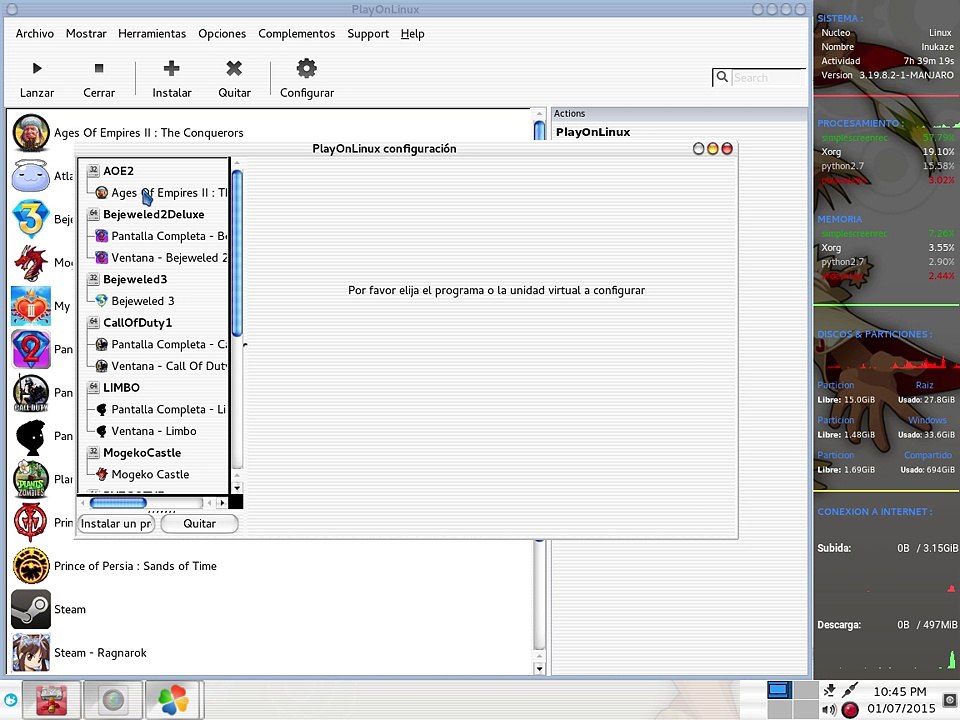The height and width of the screenshot is (720, 960).
Task: Select the LIMBO virtual drive
Action: (x=121, y=388)
